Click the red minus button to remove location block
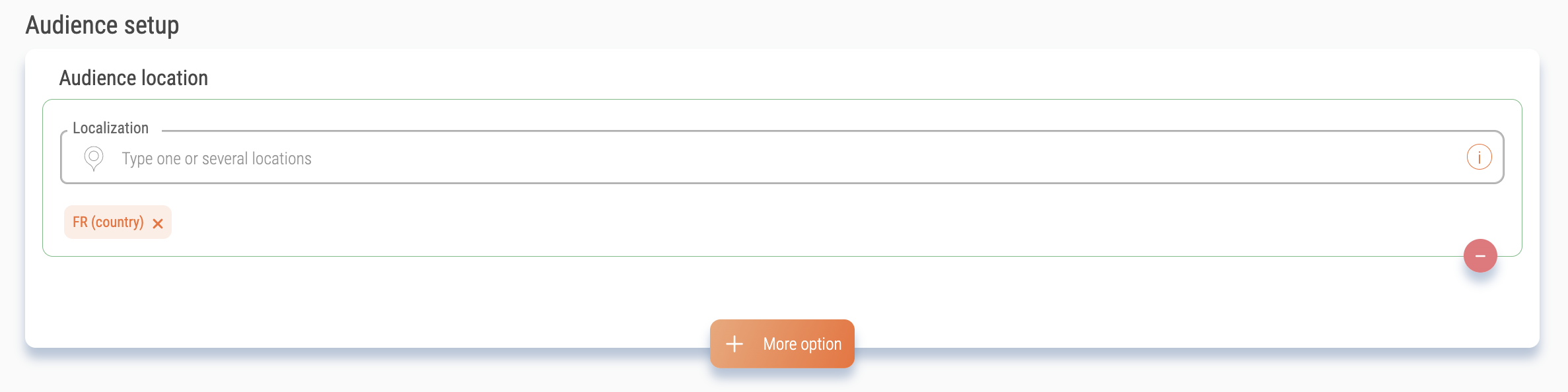 pos(1480,255)
